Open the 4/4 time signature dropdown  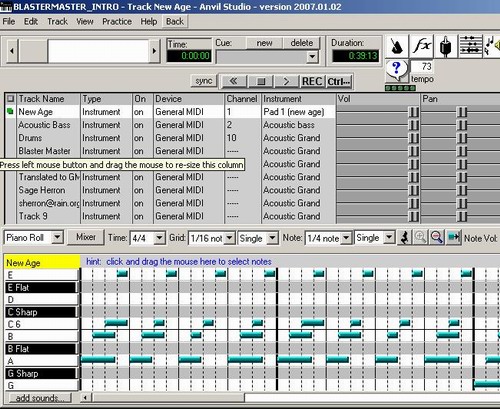[160, 238]
